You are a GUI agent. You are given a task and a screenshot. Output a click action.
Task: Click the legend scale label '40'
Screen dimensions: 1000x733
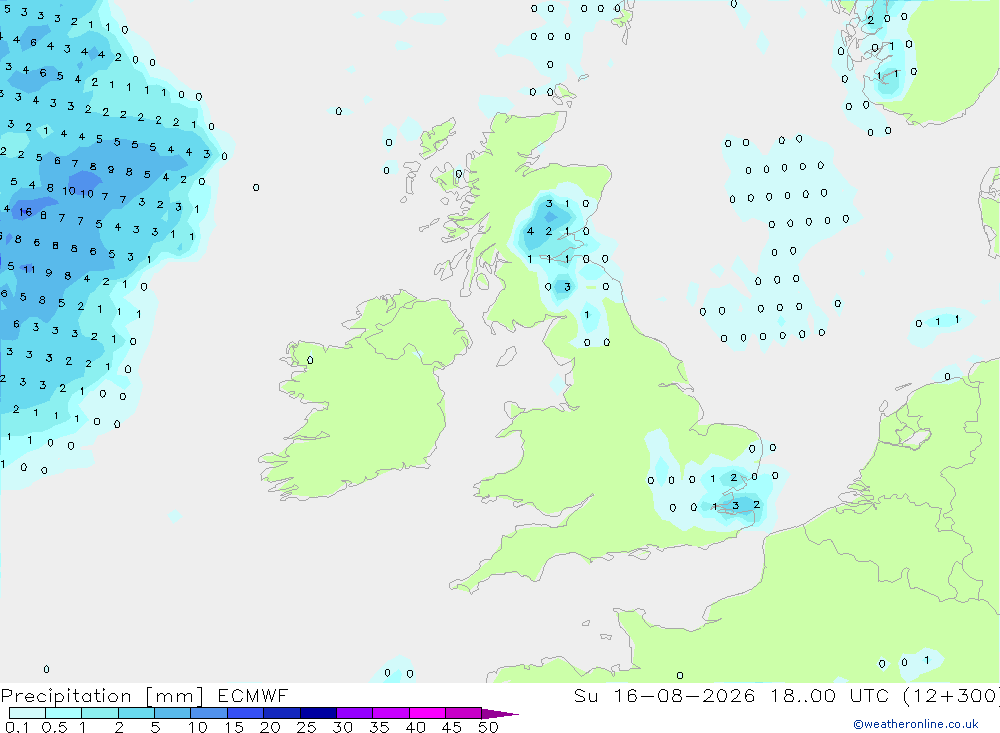pyautogui.click(x=415, y=727)
